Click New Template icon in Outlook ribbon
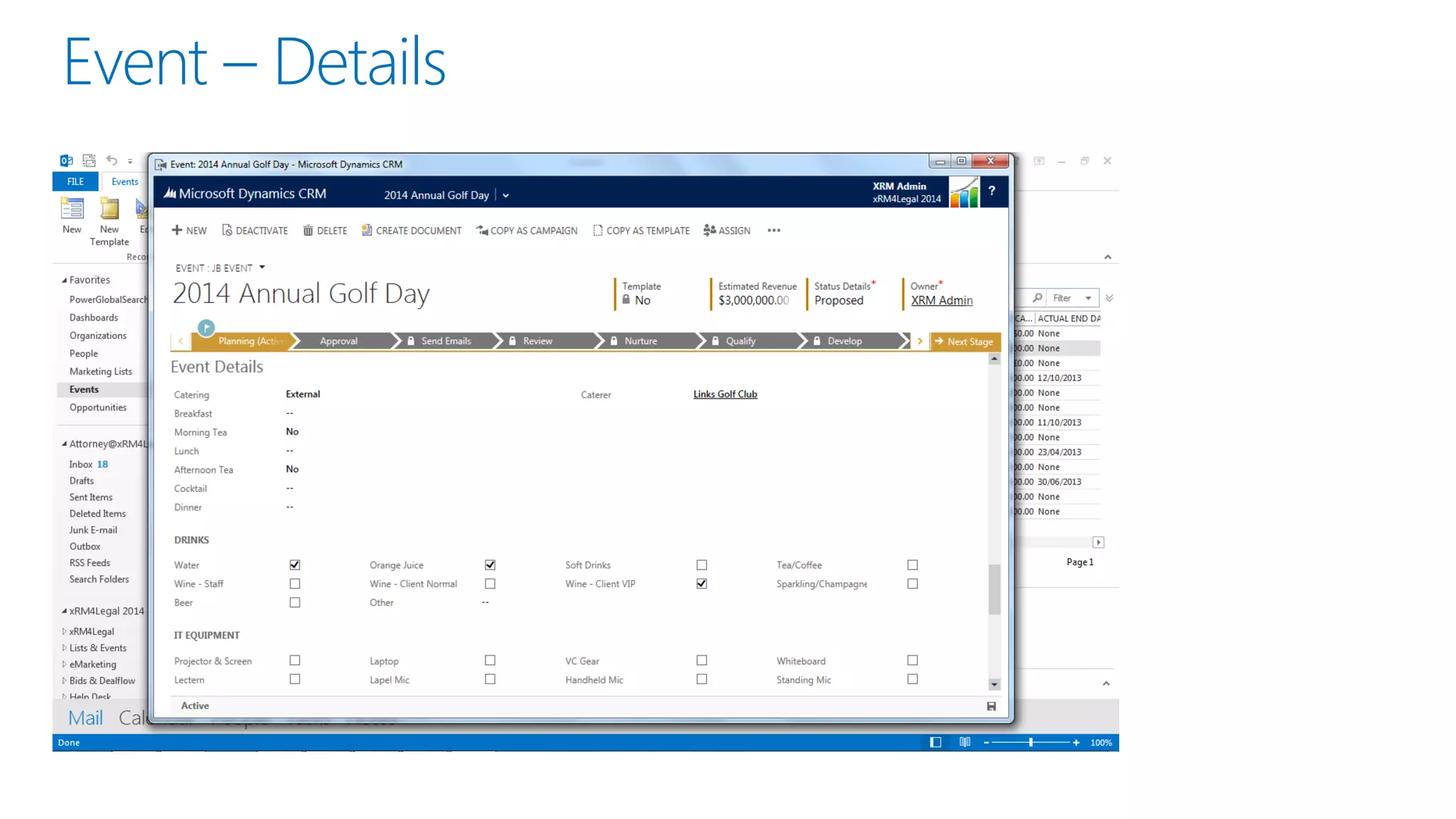The width and height of the screenshot is (1456, 819). point(109,210)
